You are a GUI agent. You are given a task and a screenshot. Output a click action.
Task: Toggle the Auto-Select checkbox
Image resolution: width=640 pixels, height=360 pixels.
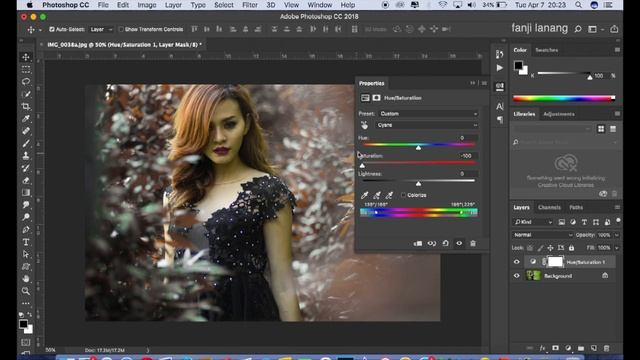click(x=52, y=29)
